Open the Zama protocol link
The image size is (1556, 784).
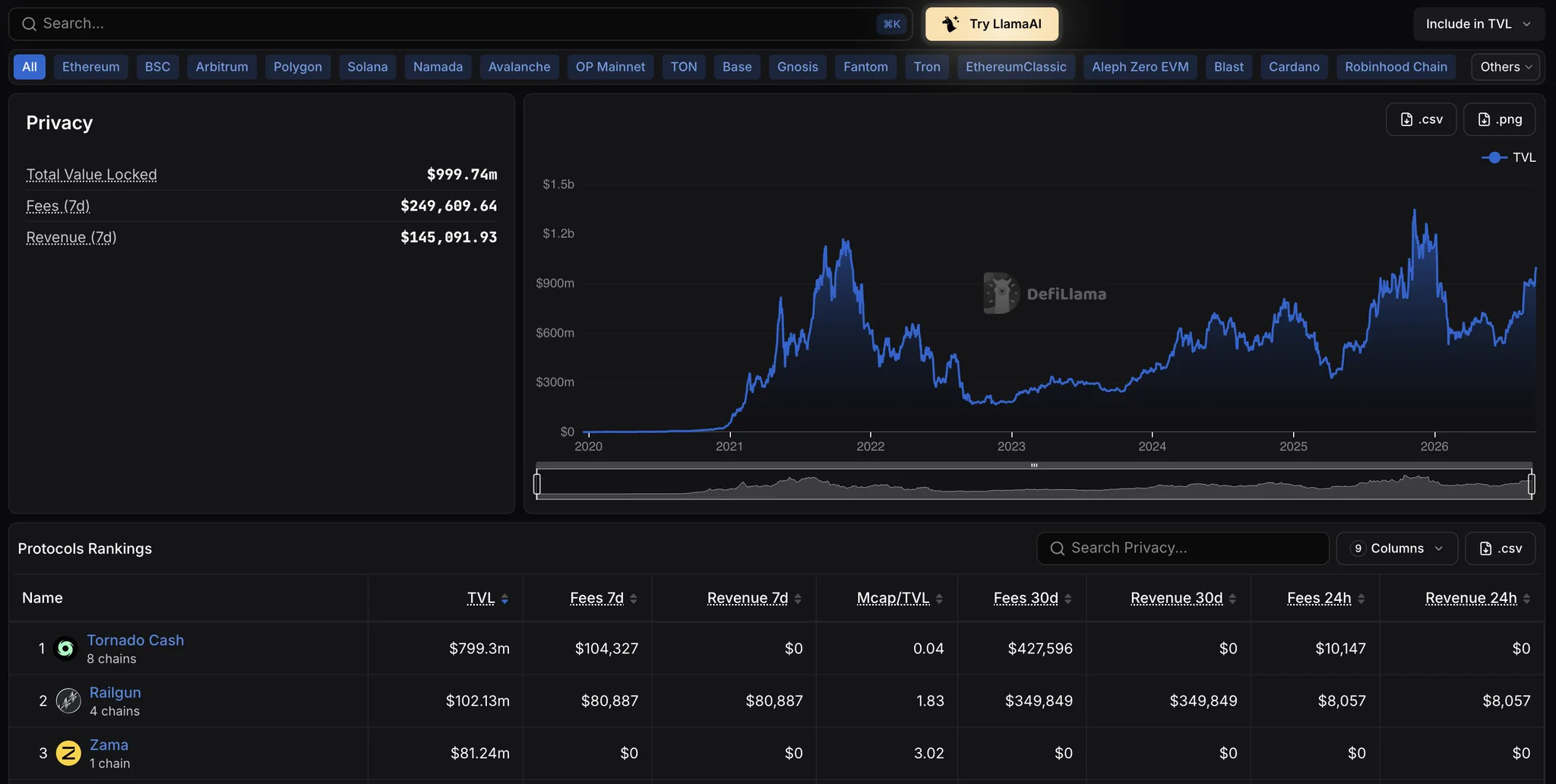[x=109, y=745]
